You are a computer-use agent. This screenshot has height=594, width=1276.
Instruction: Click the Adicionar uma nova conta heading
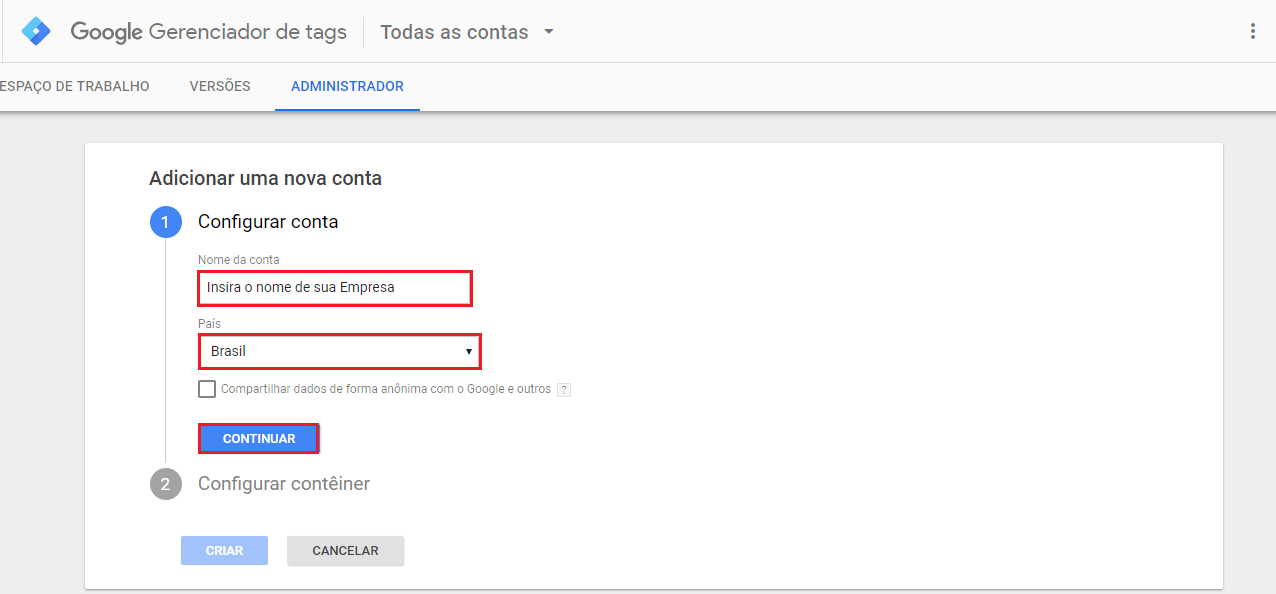click(265, 179)
